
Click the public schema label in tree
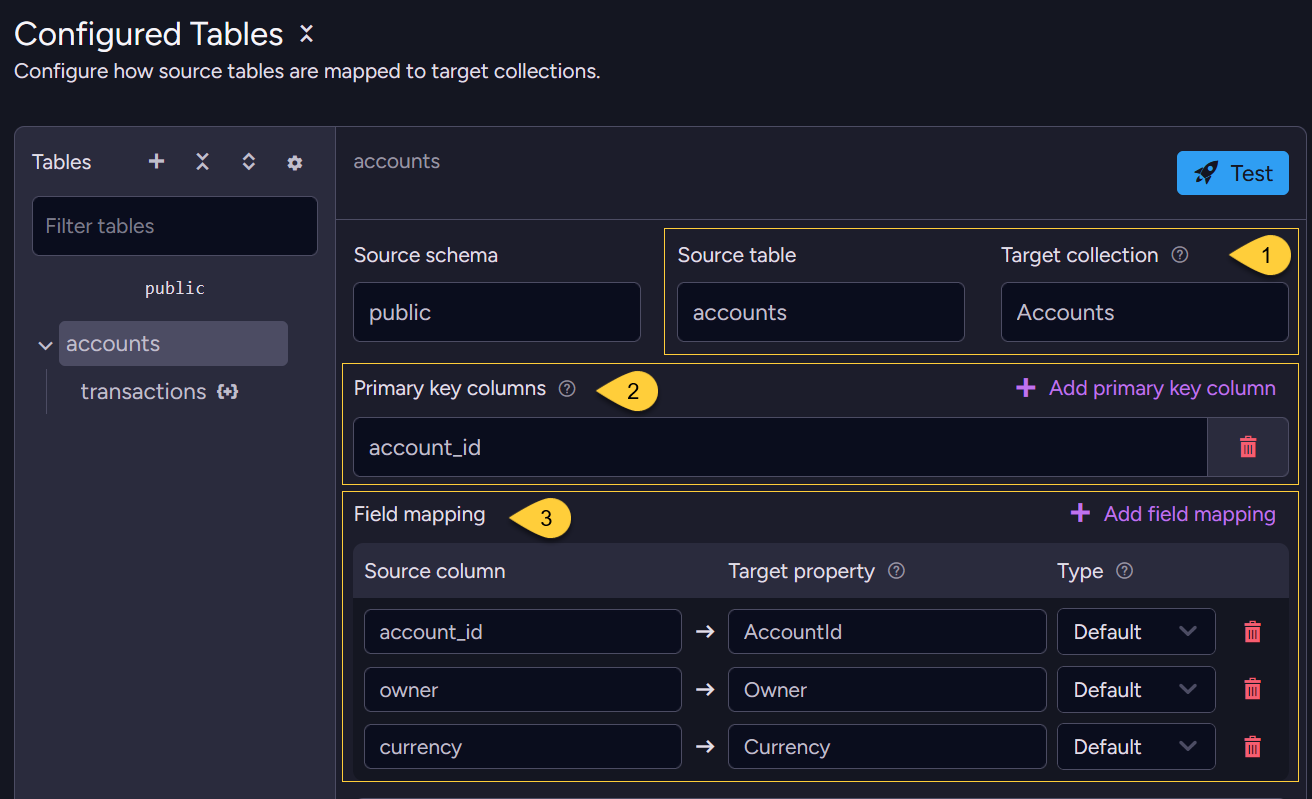(x=175, y=288)
